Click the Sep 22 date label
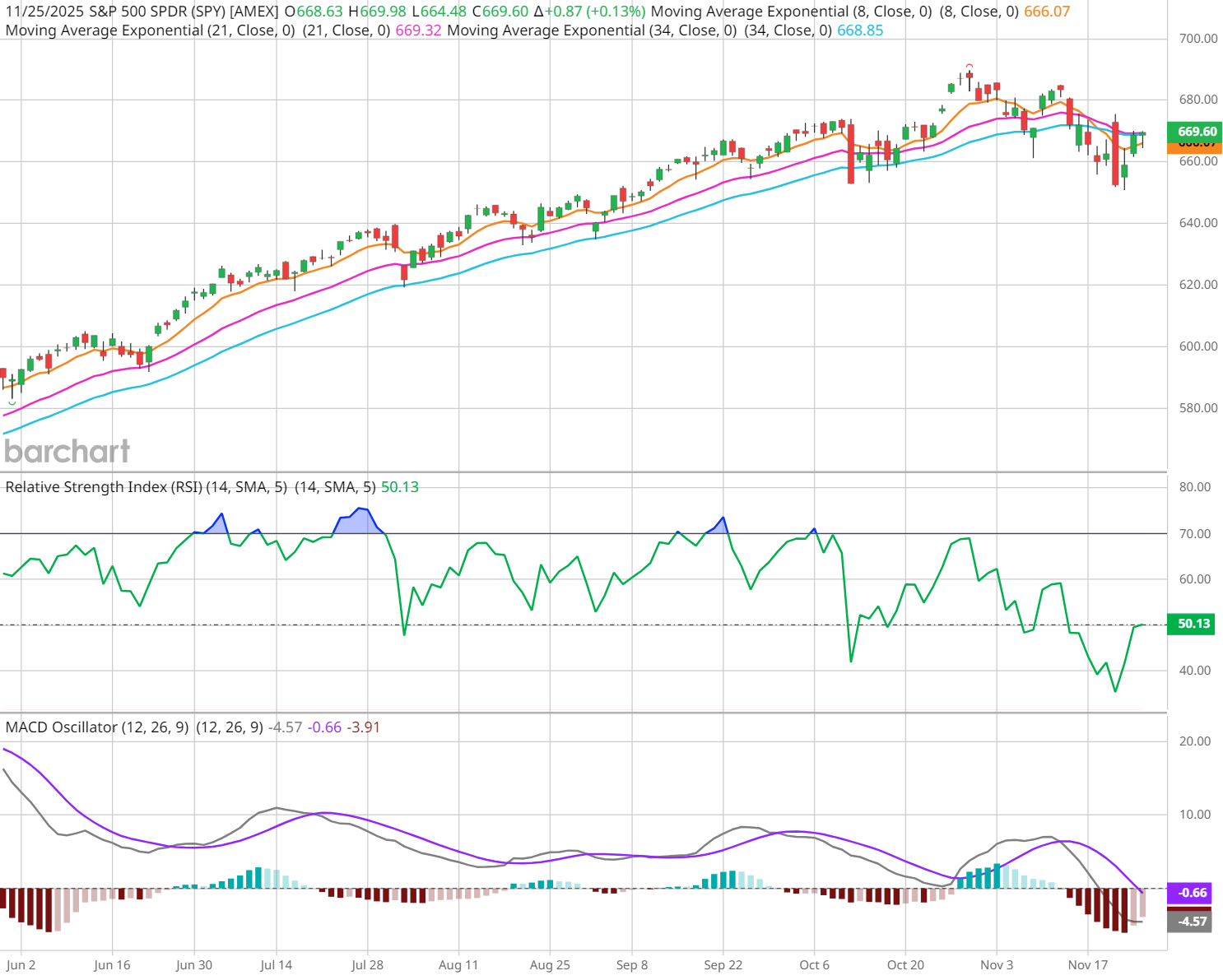 click(x=723, y=965)
